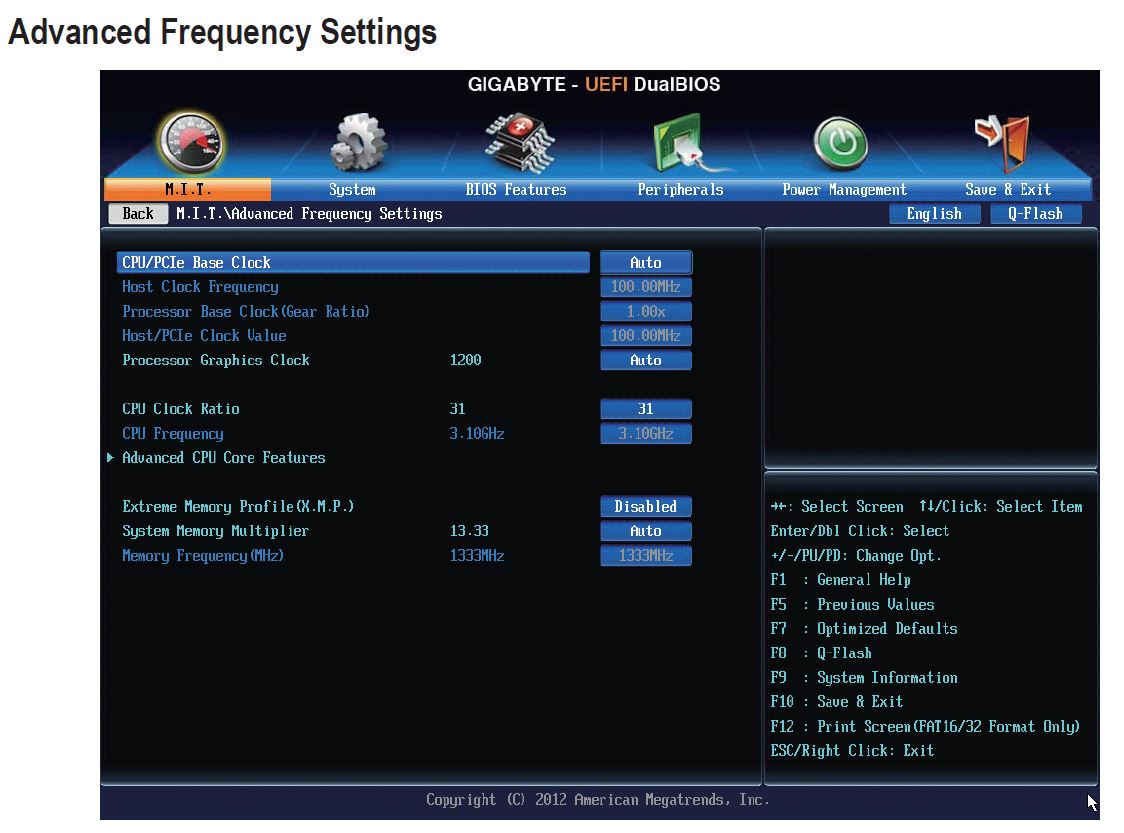Edit the CPU Clock Ratio value 31

point(646,409)
